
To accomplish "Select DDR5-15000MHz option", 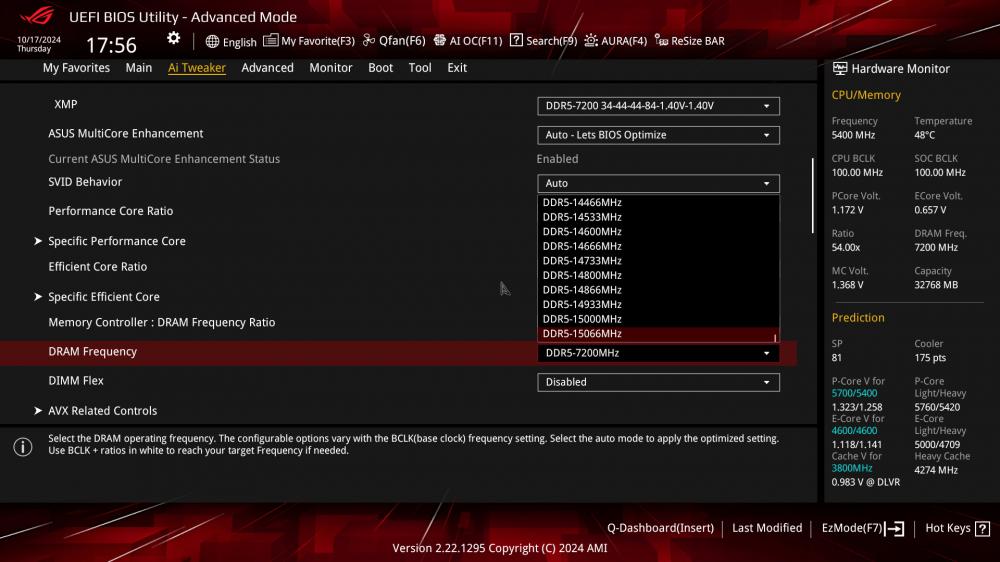I will [658, 319].
